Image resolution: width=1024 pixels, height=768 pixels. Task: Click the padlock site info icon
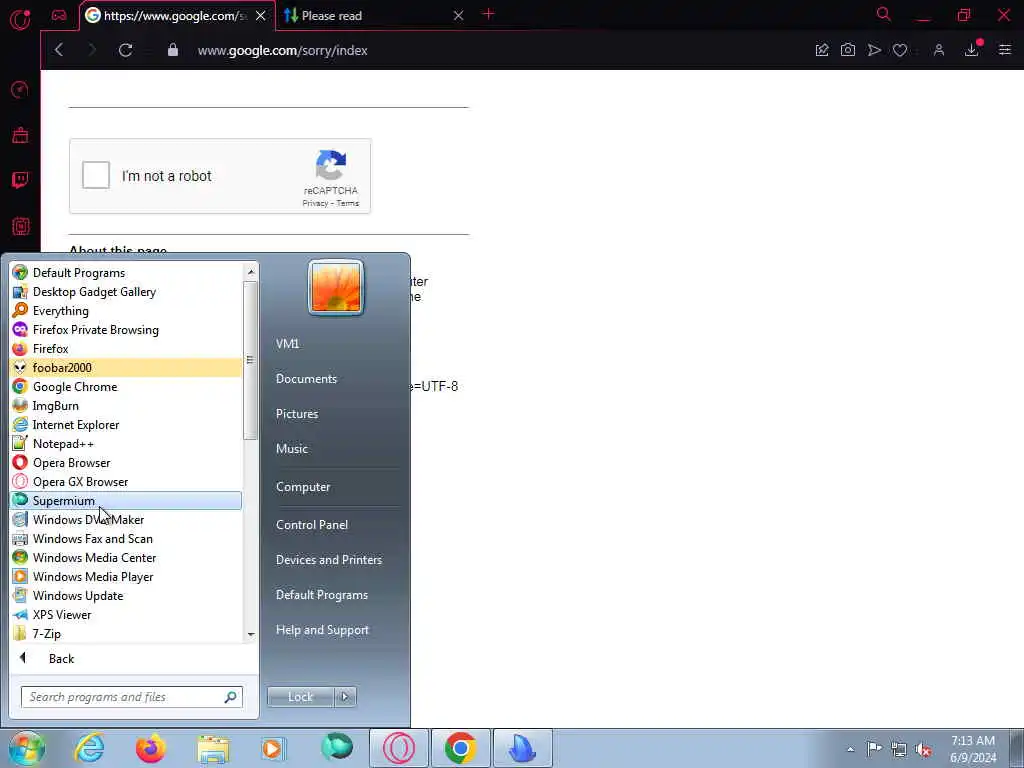172,50
